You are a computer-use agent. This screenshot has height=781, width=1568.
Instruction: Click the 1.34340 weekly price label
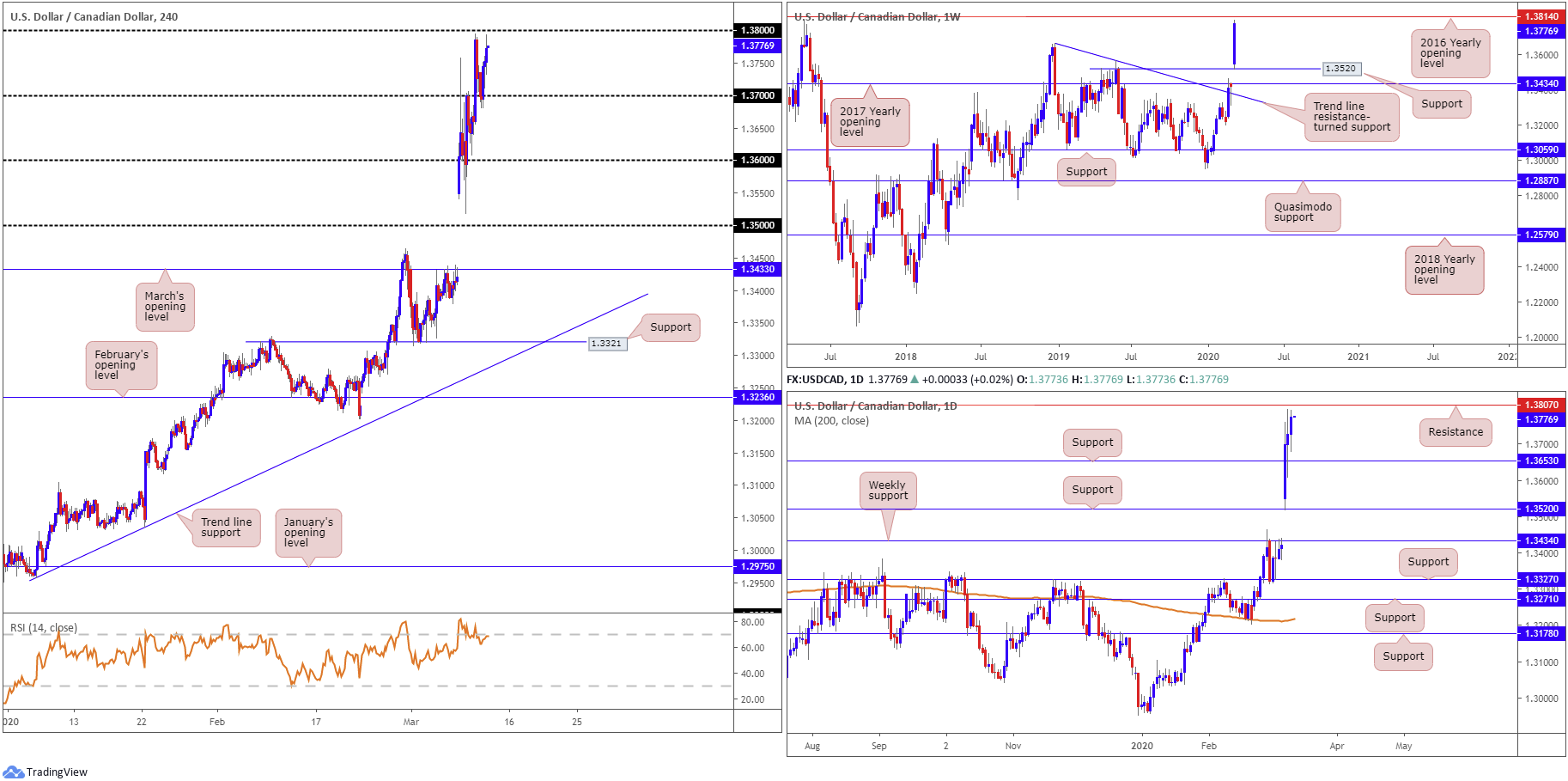pyautogui.click(x=1541, y=83)
